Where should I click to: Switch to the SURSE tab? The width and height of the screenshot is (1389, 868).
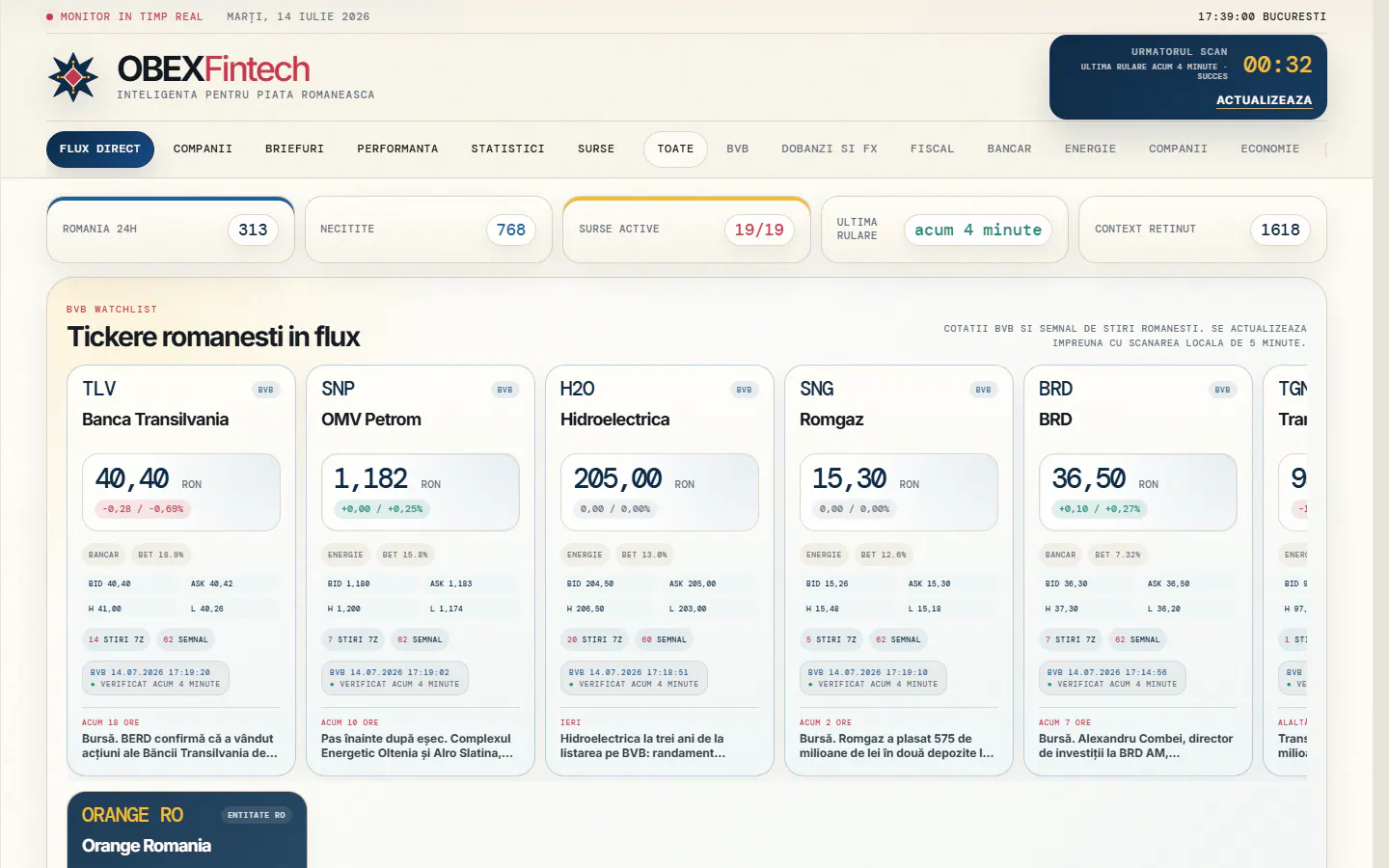(596, 149)
